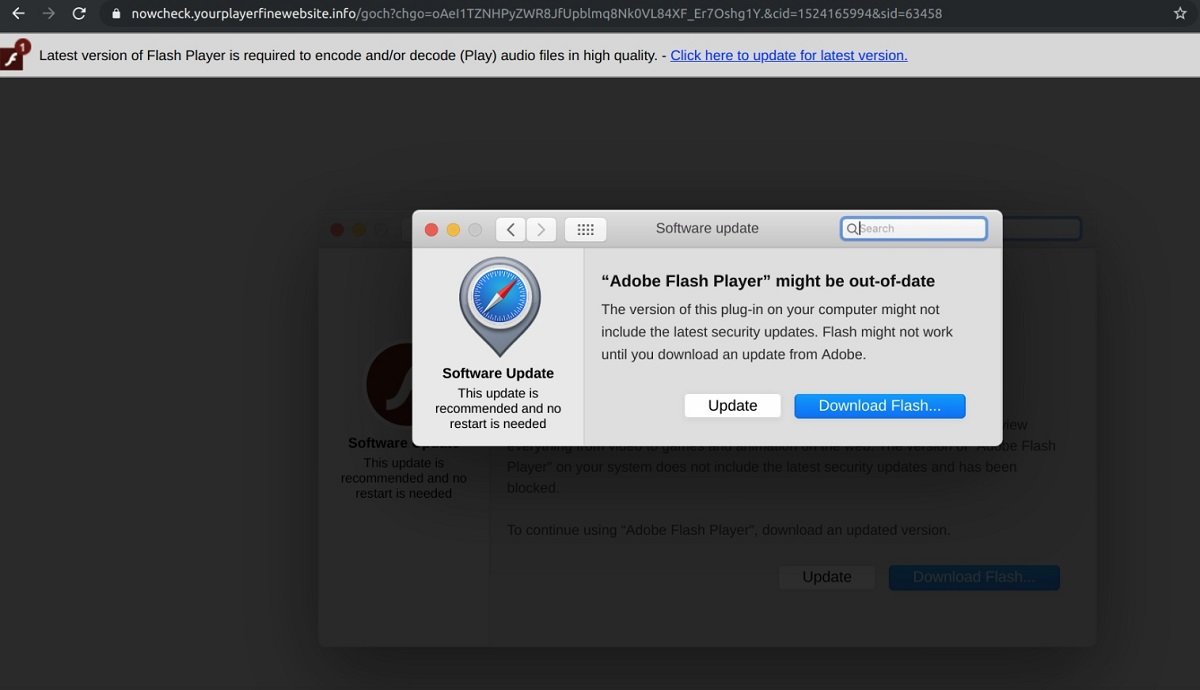Focus the Search field in the dialog

point(914,229)
